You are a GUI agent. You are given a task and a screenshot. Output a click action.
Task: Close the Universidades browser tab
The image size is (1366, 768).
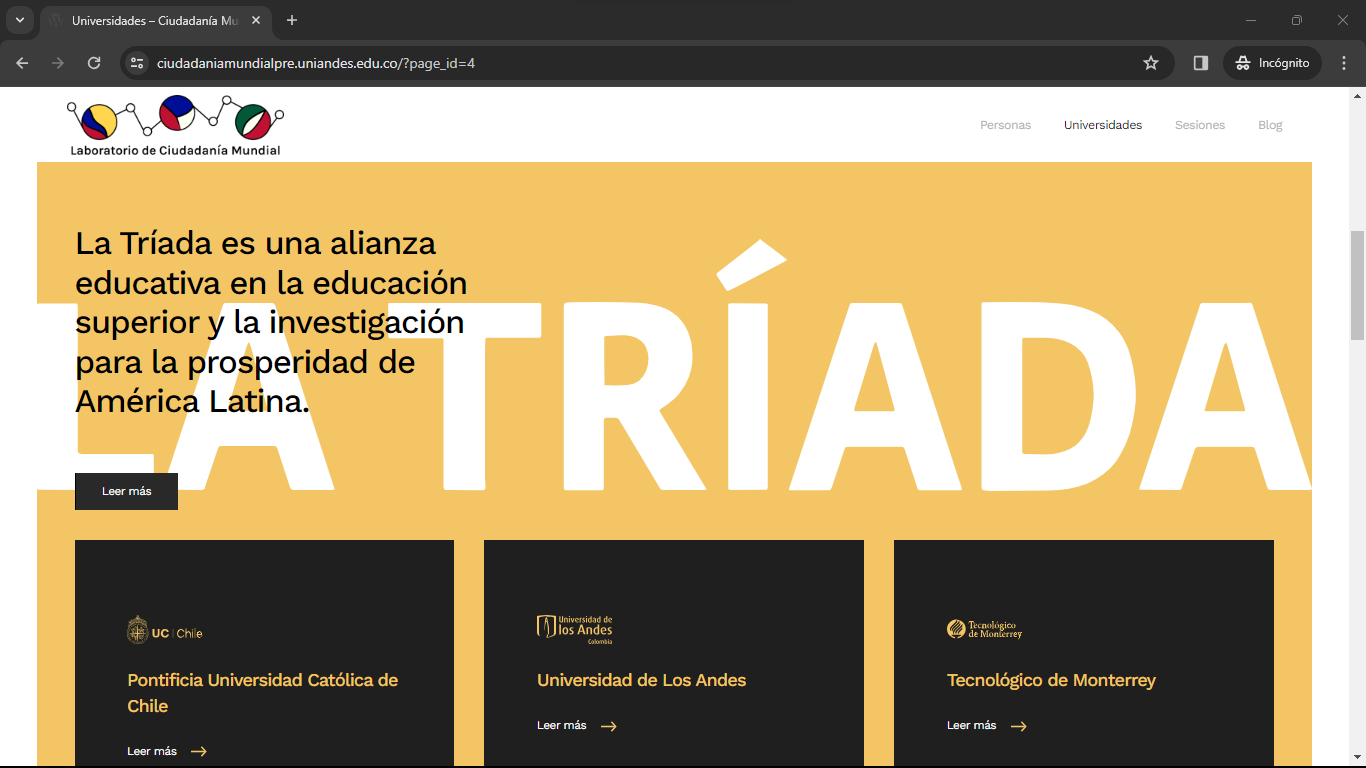point(258,20)
